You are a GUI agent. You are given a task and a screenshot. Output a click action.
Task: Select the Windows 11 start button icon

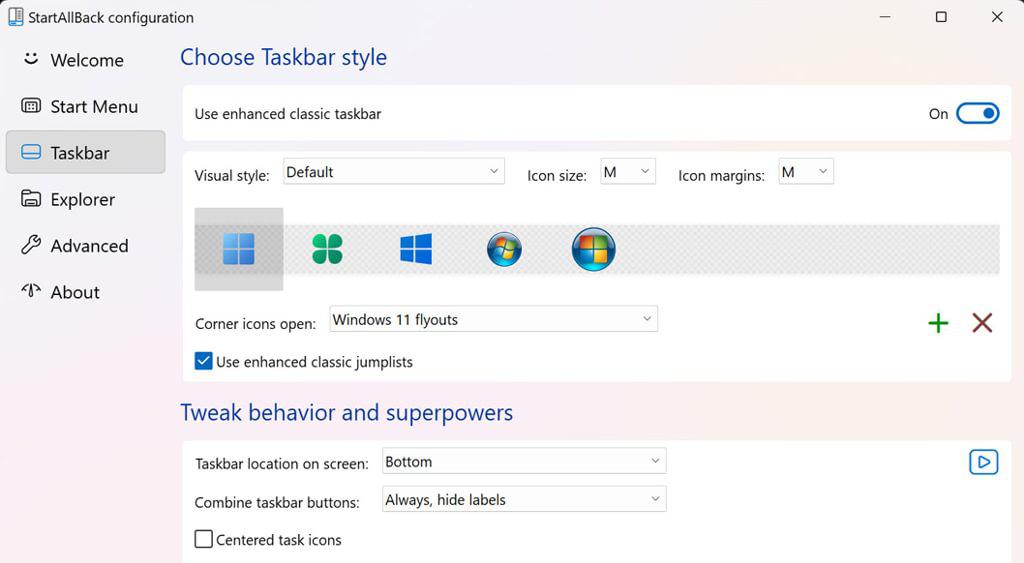(238, 249)
